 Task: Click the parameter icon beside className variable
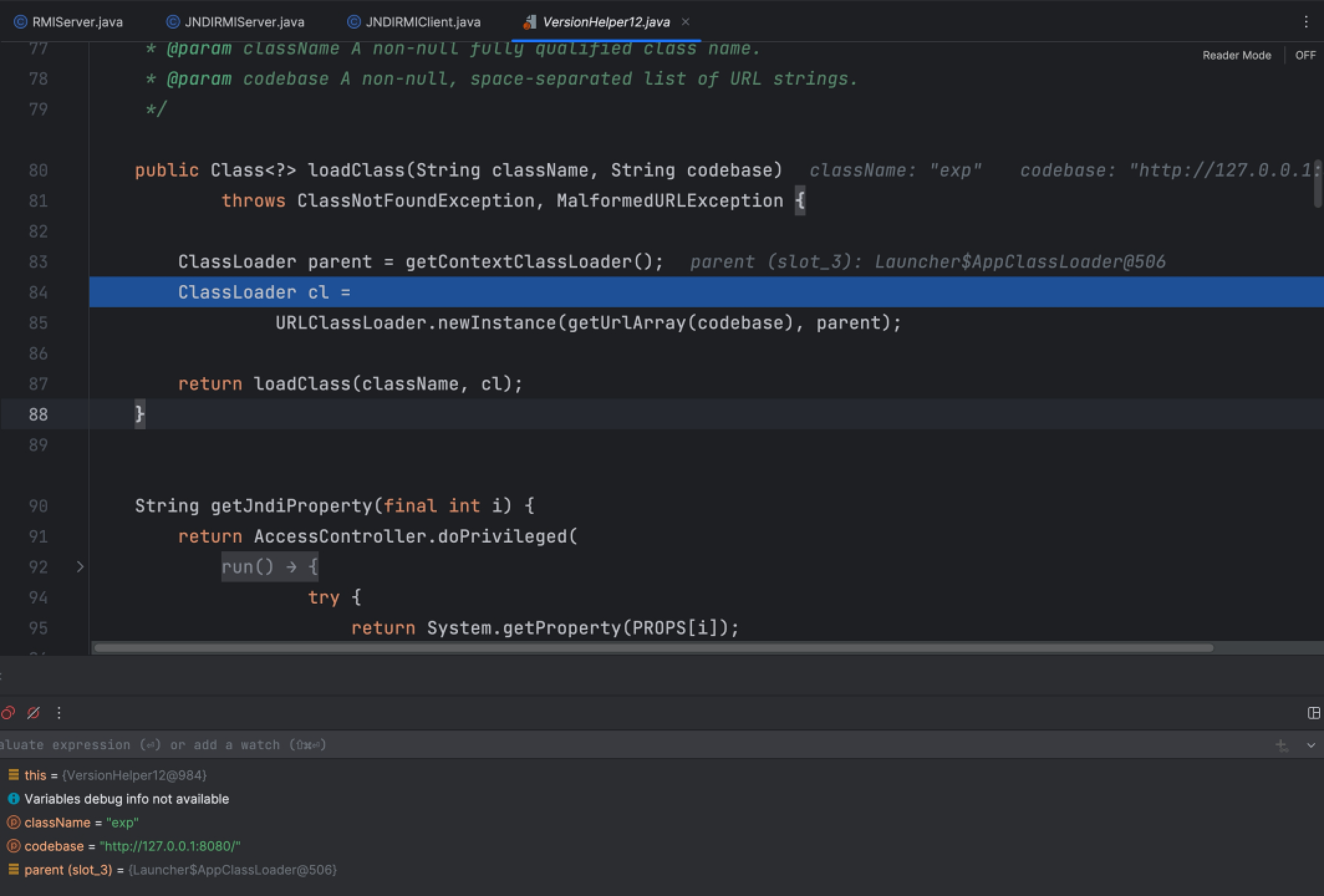[x=13, y=823]
